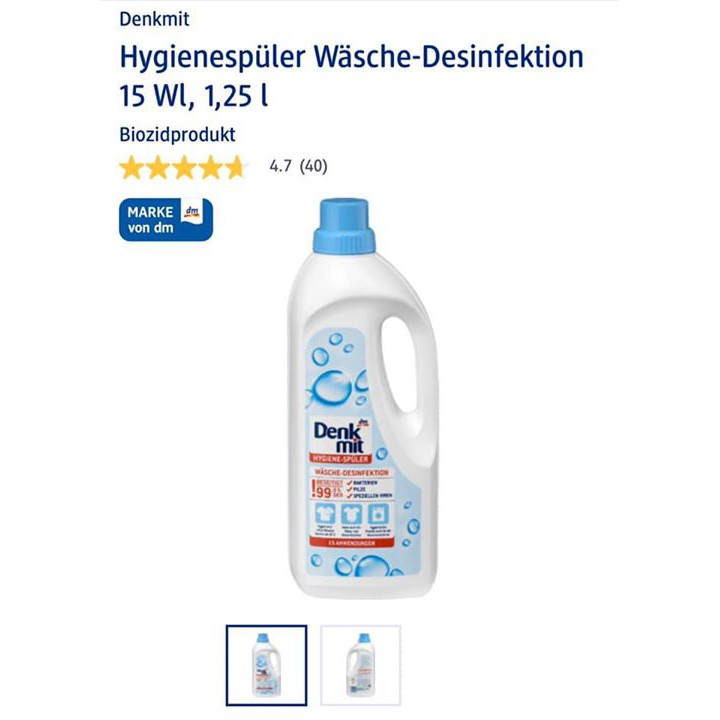Open the 40 reviews count

click(x=314, y=166)
